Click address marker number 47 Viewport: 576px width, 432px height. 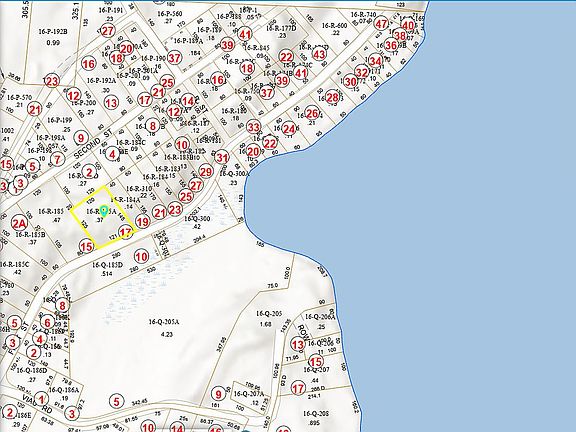click(381, 24)
